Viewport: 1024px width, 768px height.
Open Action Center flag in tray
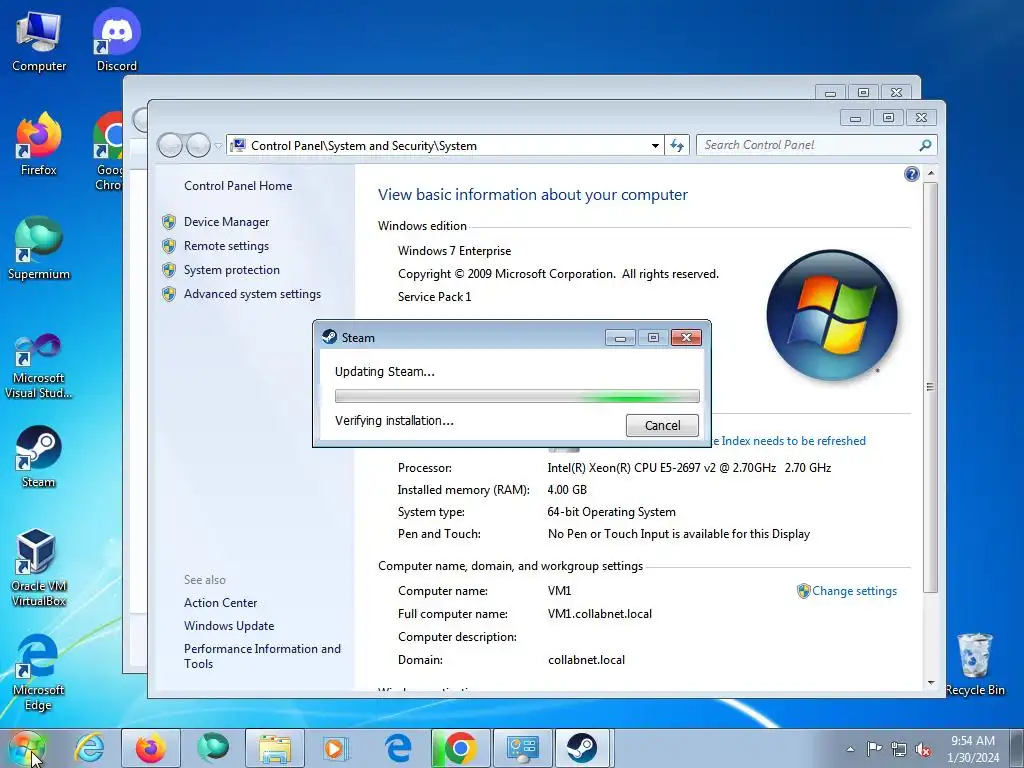coord(874,748)
